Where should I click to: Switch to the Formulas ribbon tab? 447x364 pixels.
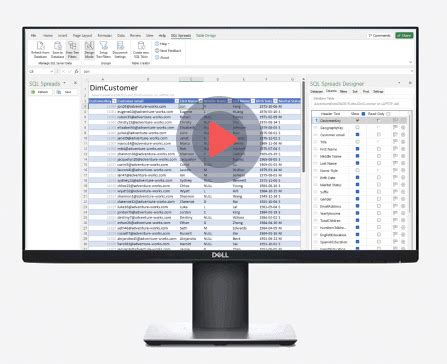[x=105, y=35]
